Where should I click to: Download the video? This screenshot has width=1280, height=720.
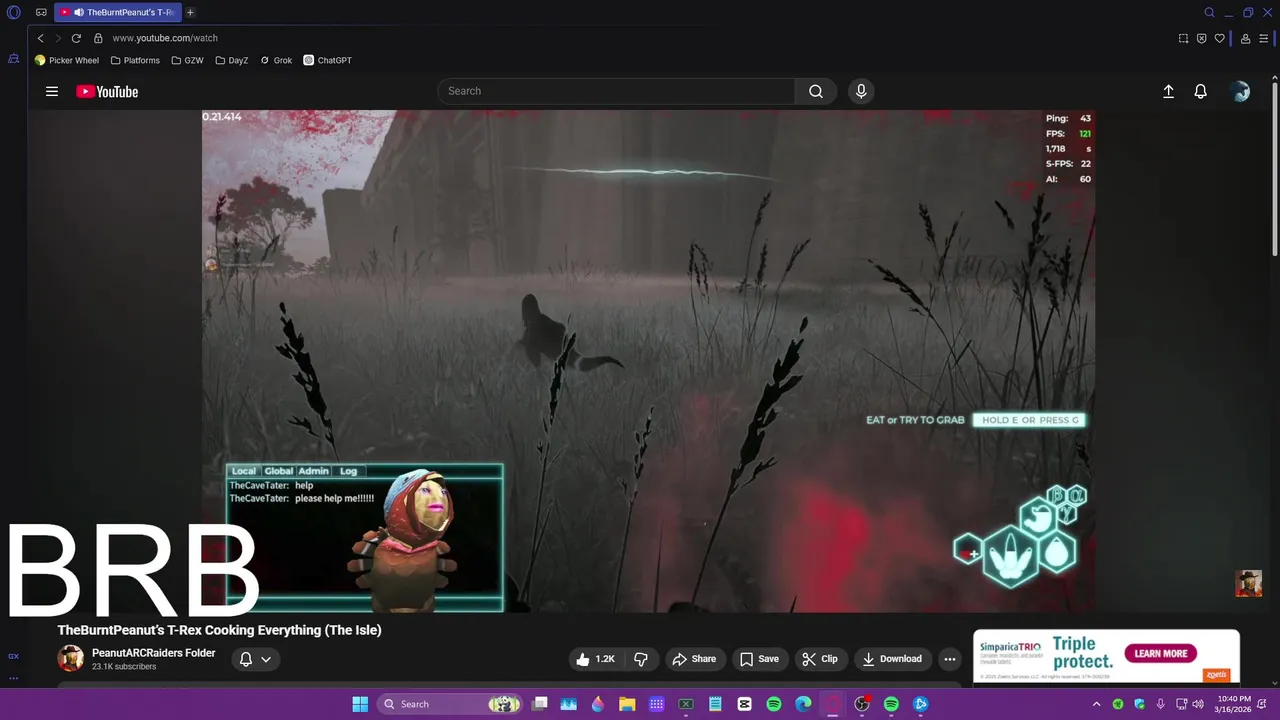pyautogui.click(x=892, y=659)
